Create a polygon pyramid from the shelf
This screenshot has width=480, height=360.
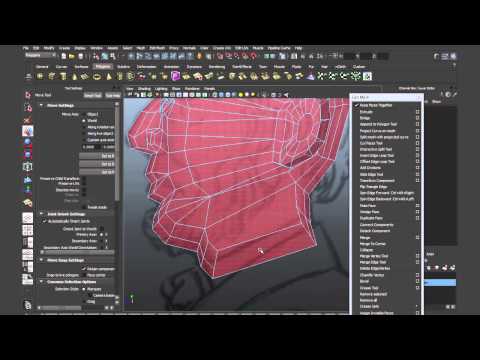[109, 76]
